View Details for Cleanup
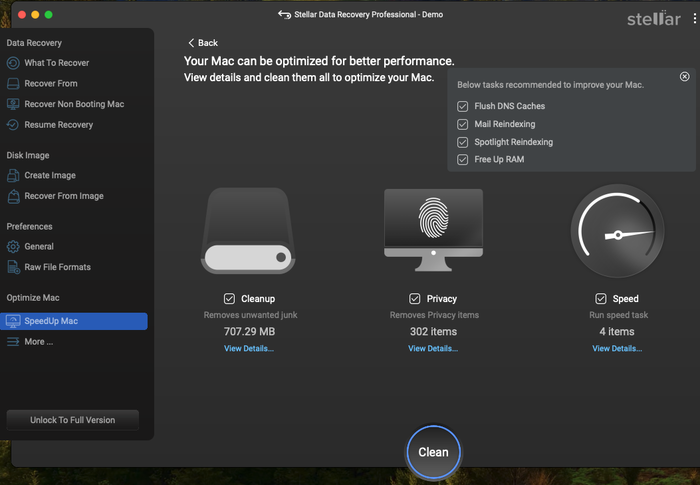Image resolution: width=700 pixels, height=485 pixels. tap(249, 348)
